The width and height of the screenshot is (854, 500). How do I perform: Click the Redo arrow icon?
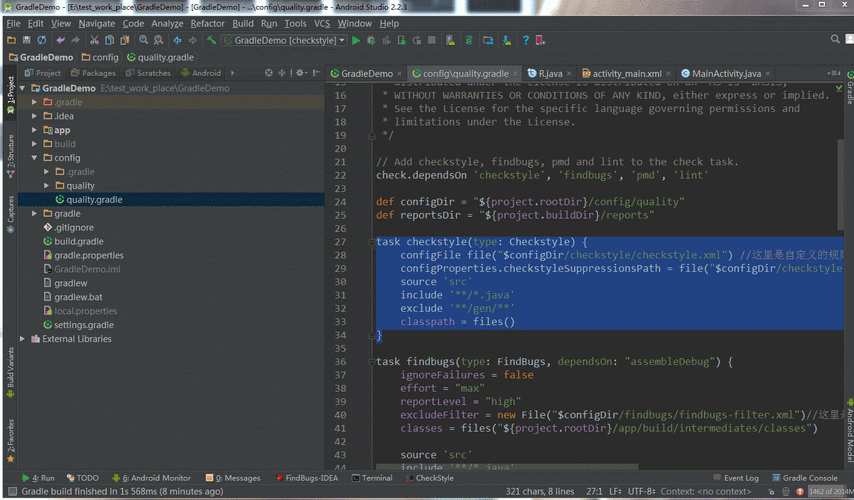coord(75,40)
